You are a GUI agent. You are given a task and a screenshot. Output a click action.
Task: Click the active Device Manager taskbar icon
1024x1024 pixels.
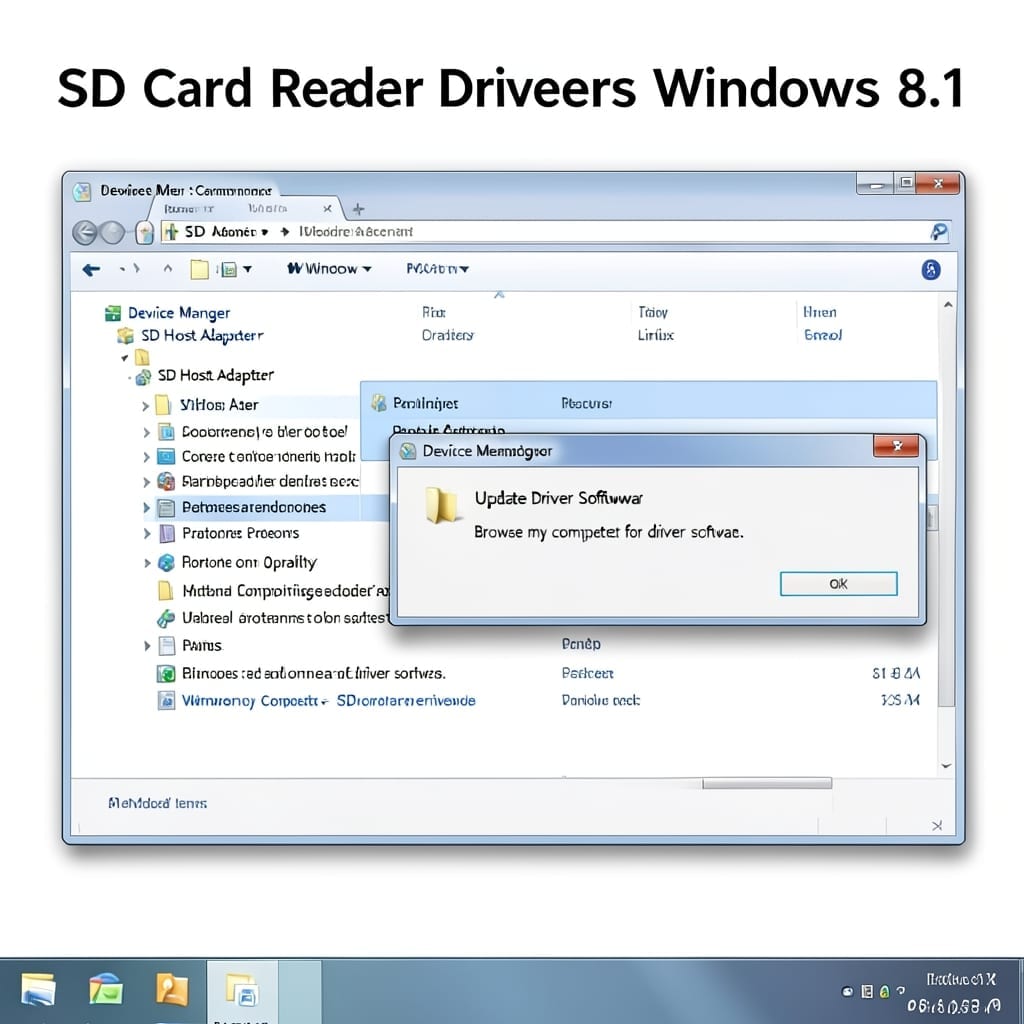coord(242,991)
